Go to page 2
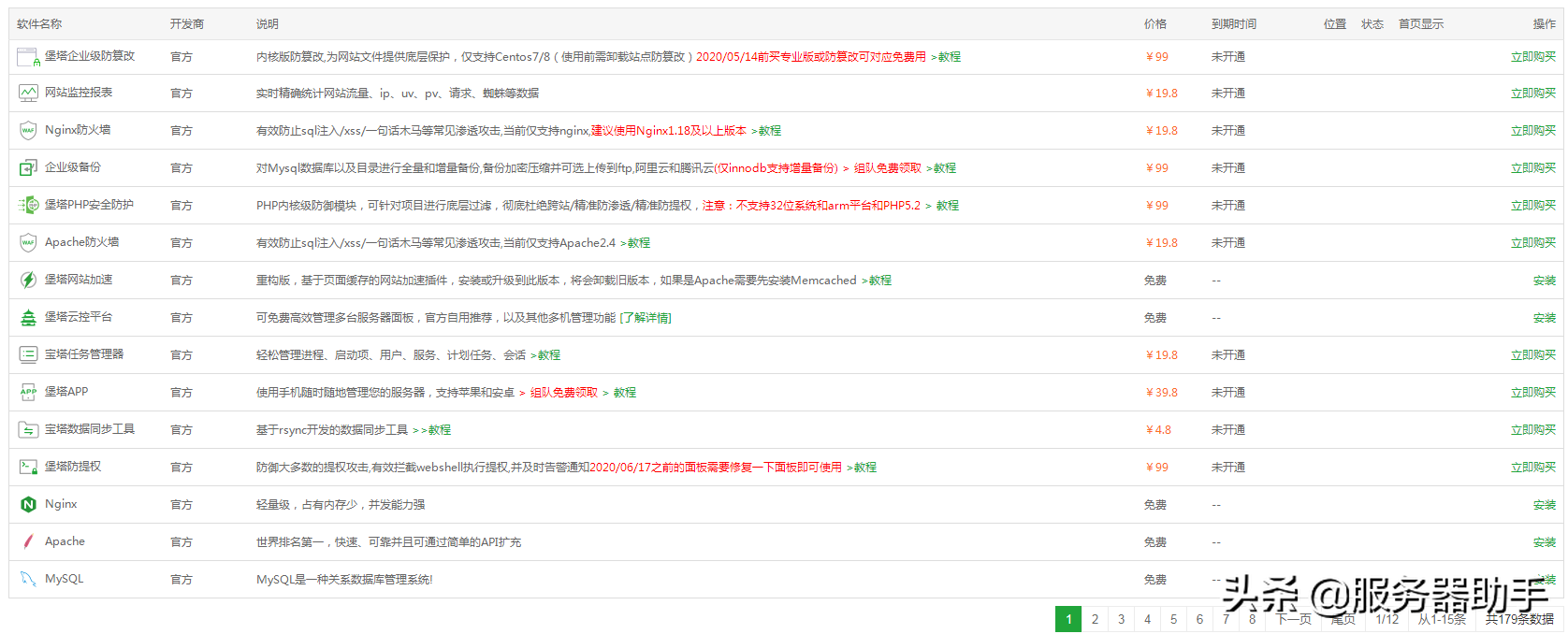Screen dimensions: 1568x634 point(1095,619)
